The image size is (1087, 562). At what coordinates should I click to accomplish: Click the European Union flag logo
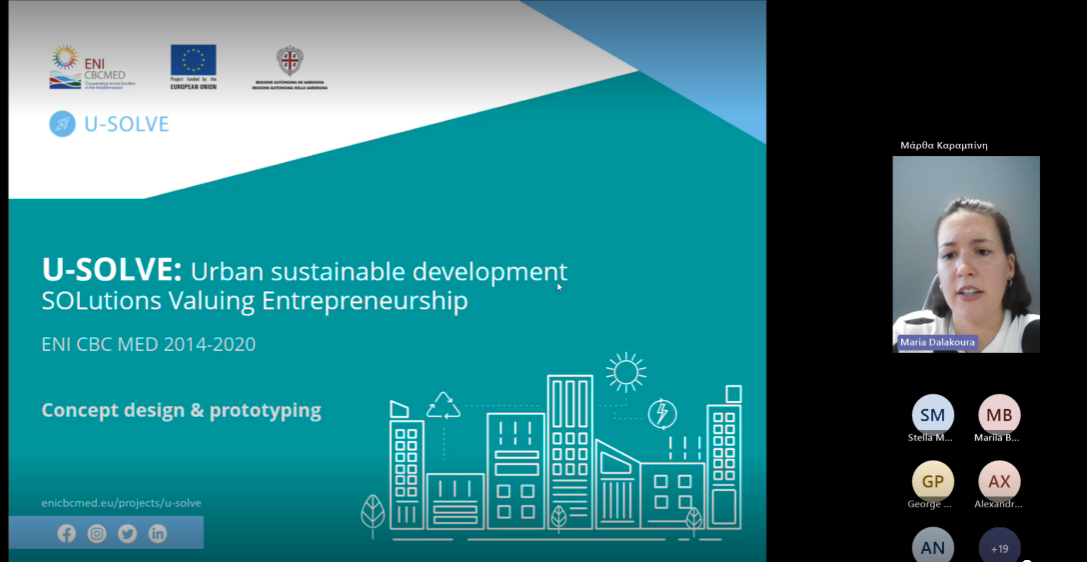193,61
